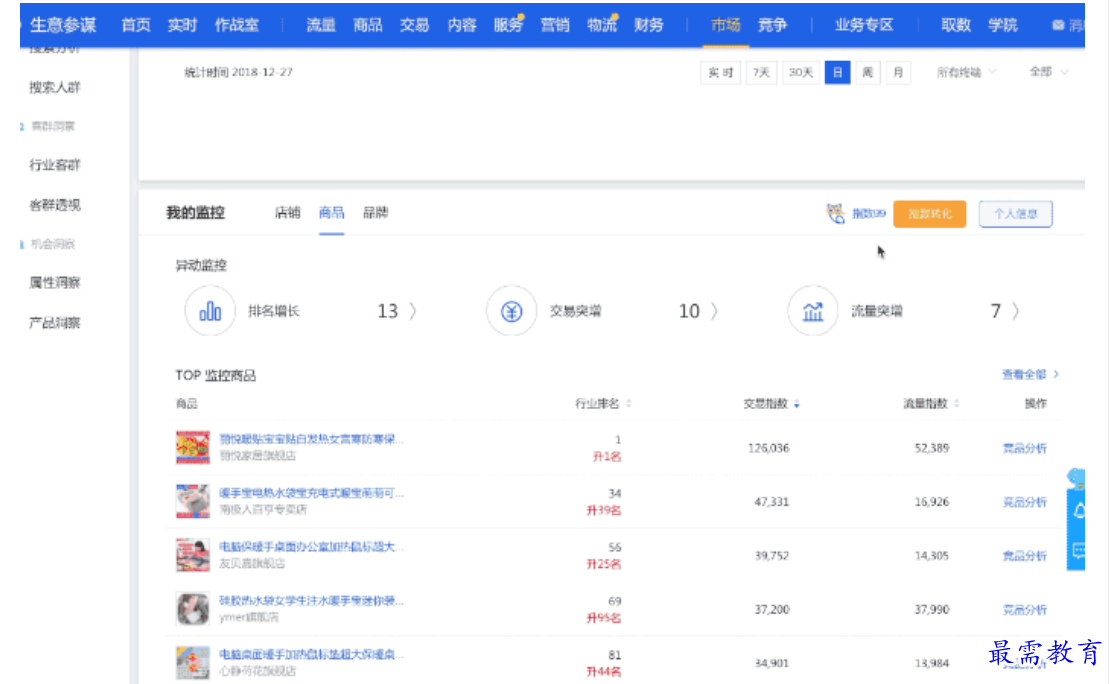The width and height of the screenshot is (1110, 684).
Task: Open 商品 in top navigation bar
Action: 367,25
